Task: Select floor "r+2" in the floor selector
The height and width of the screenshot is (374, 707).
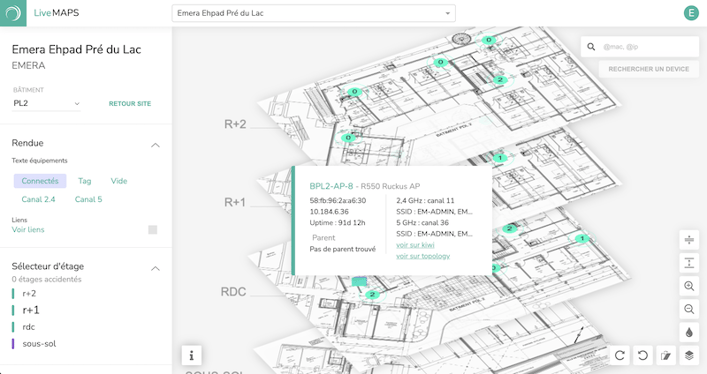Action: click(29, 293)
